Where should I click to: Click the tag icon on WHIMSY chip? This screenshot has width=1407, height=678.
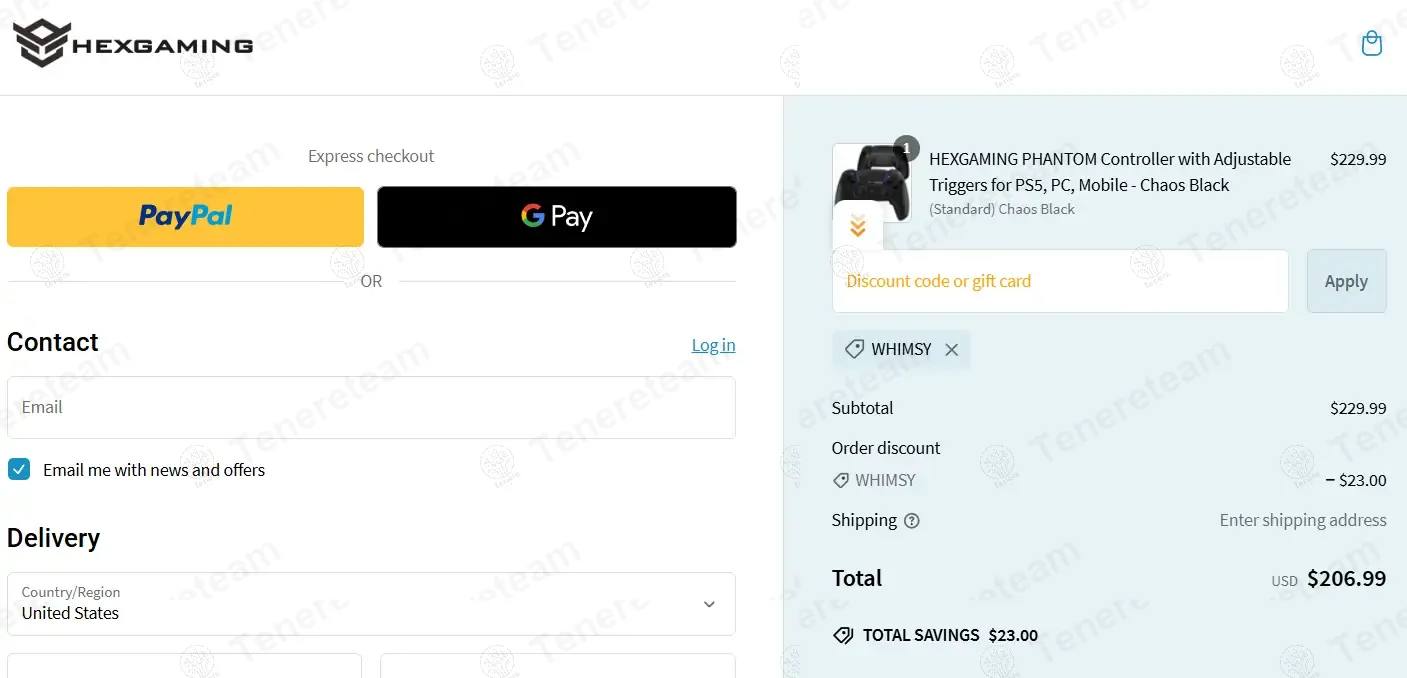[855, 350]
